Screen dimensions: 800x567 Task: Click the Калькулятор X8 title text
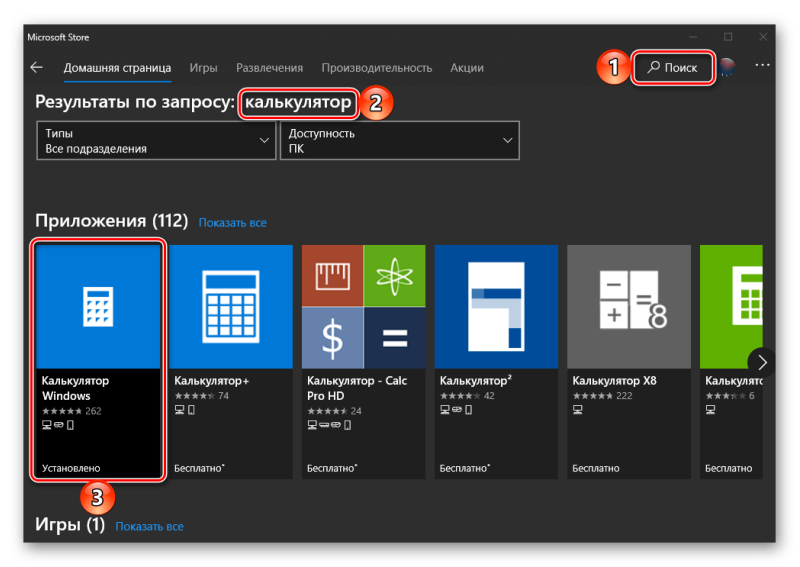(x=614, y=381)
